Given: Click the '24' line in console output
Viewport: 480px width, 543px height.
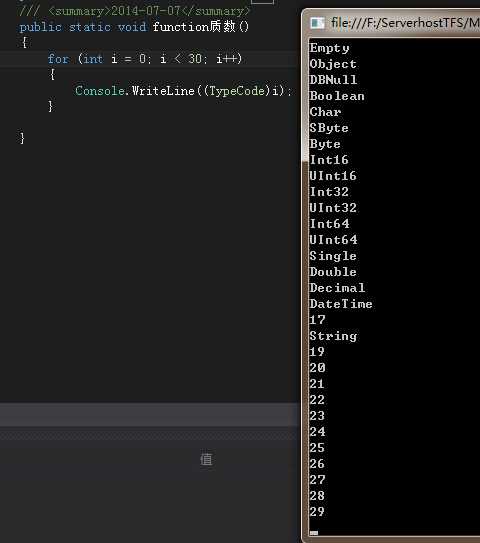Looking at the screenshot, I should click(x=317, y=431).
